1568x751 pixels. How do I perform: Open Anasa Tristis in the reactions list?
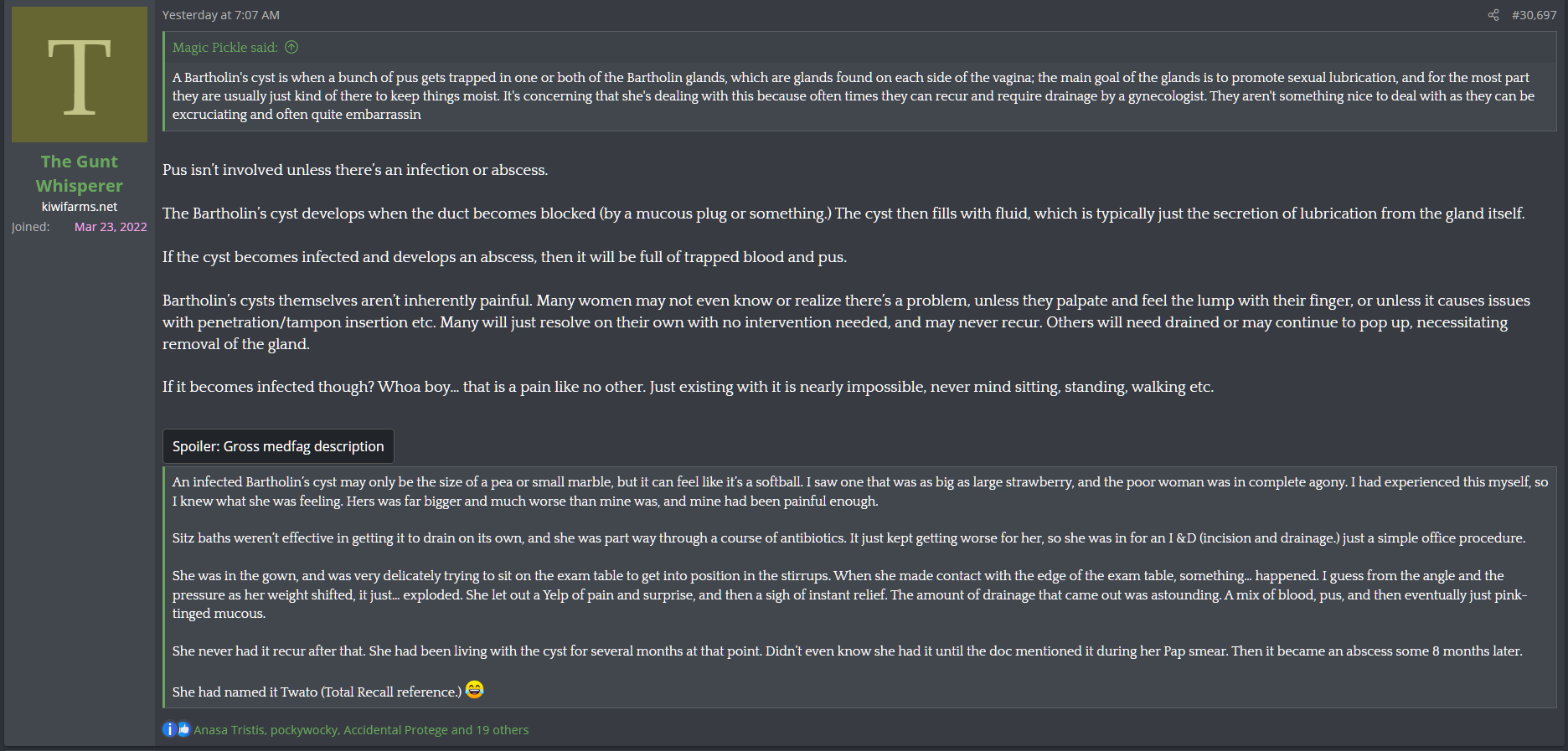[229, 730]
